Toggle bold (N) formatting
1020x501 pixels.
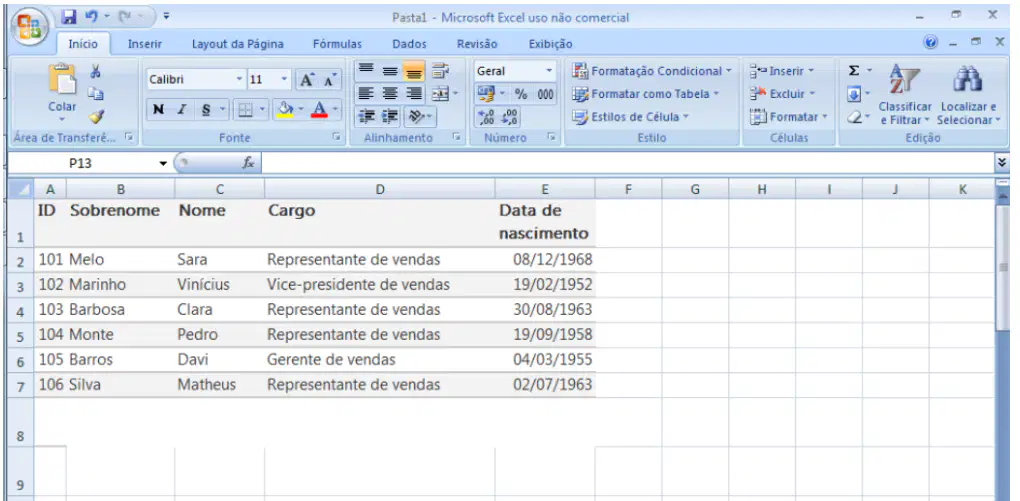coord(158,109)
